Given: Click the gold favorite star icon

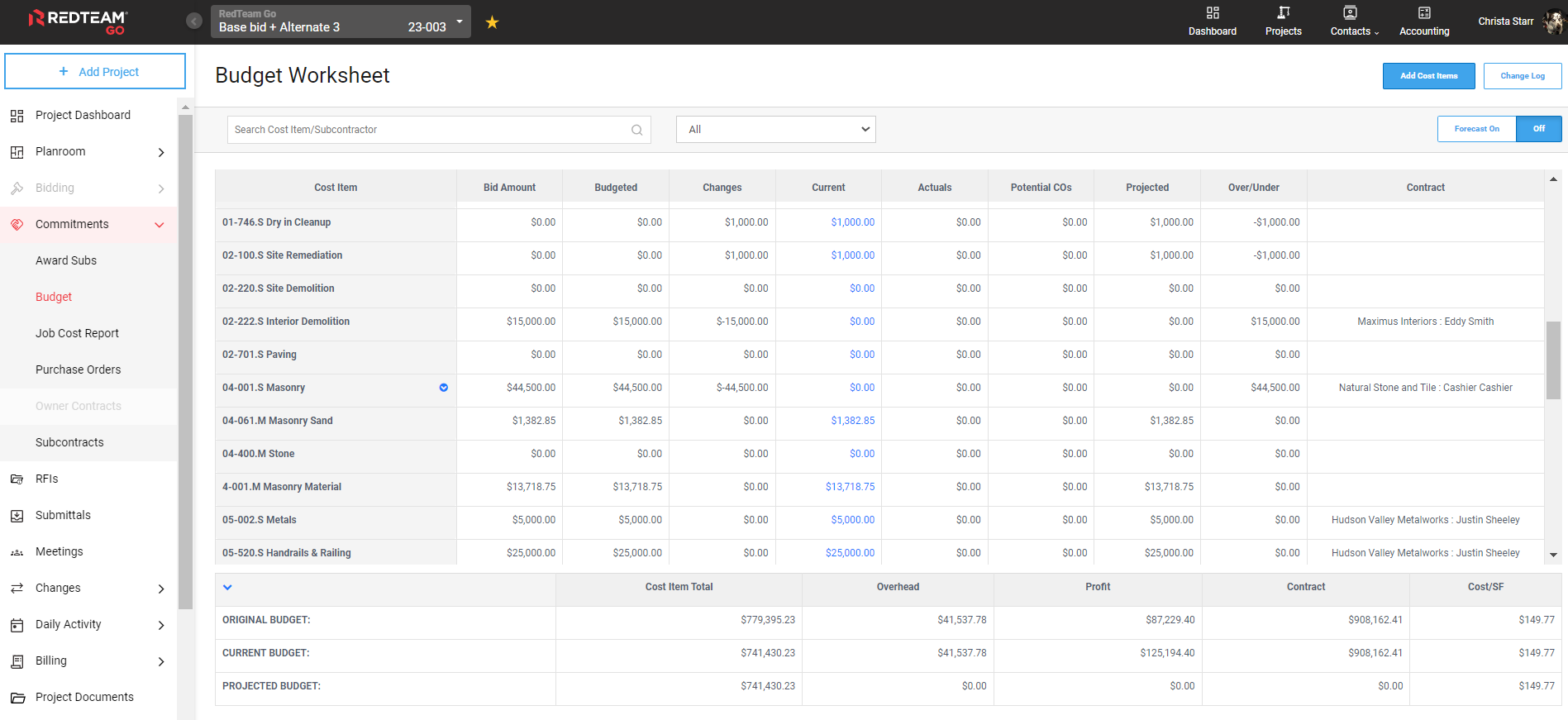Looking at the screenshot, I should point(492,22).
